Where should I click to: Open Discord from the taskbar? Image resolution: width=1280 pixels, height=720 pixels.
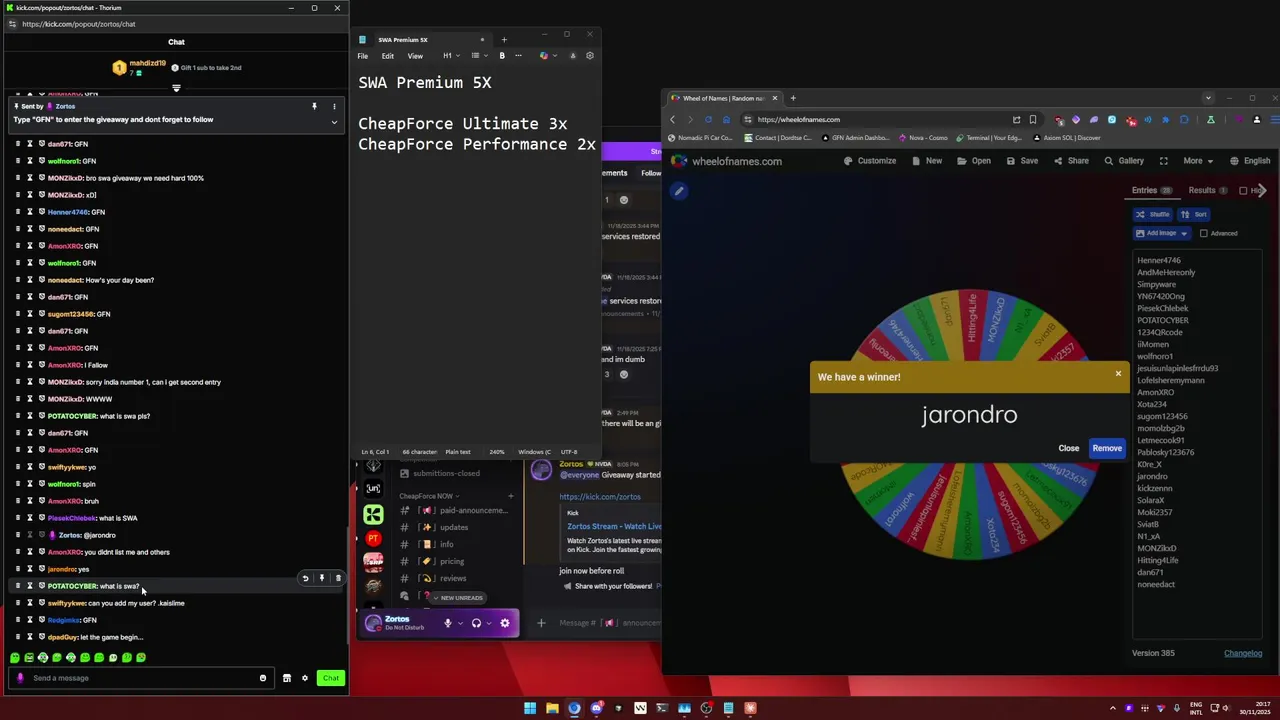pyautogui.click(x=596, y=708)
